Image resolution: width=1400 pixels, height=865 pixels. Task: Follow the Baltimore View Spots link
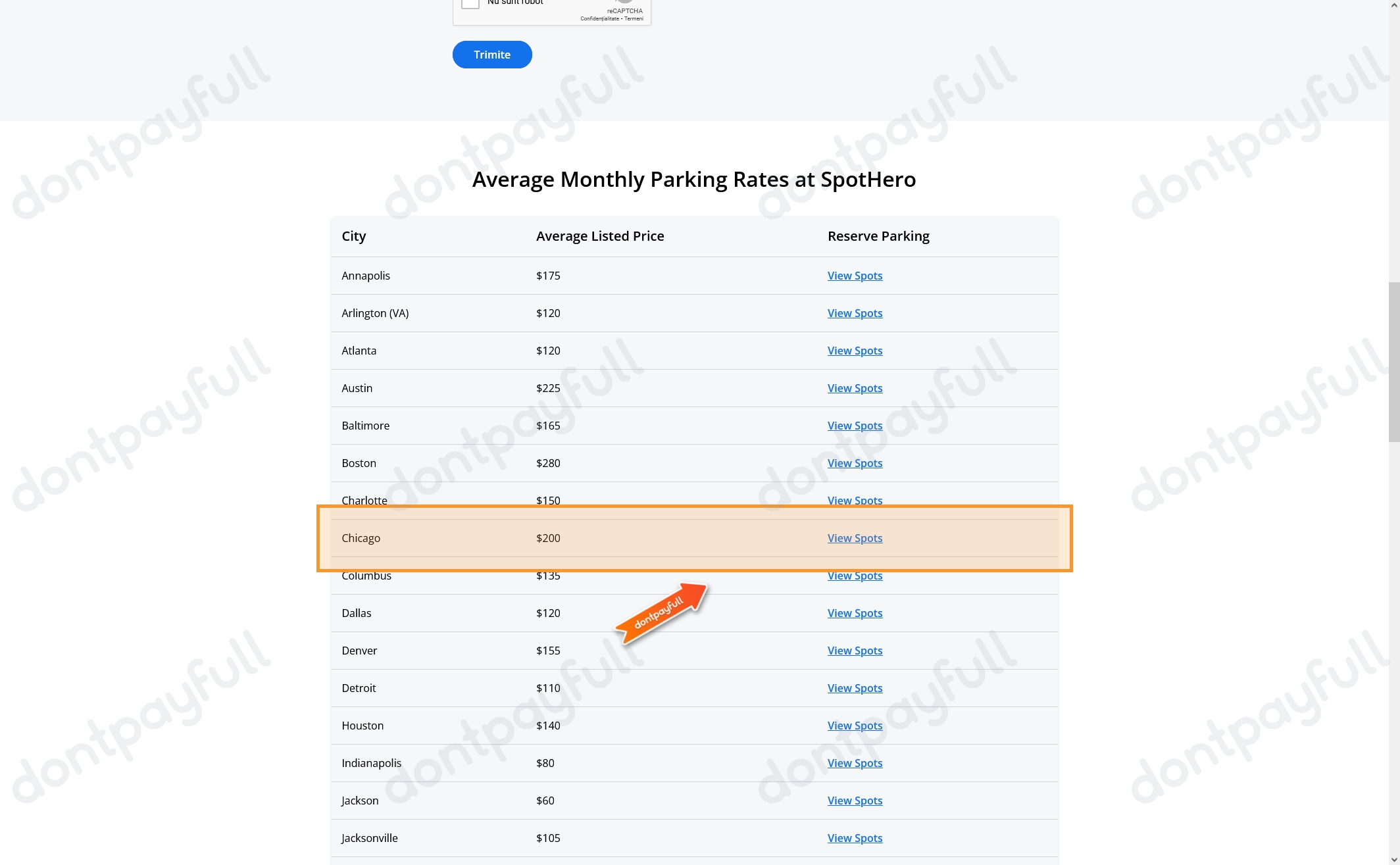[855, 426]
